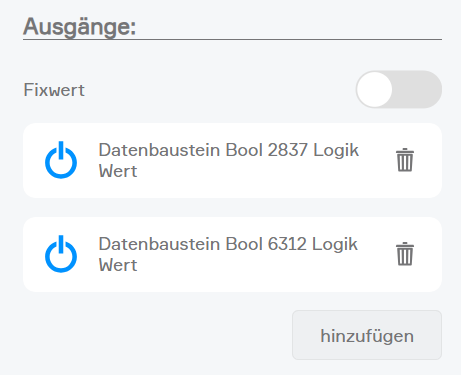The width and height of the screenshot is (461, 375).
Task: Open the first output card with Bool 2837
Action: pos(232,160)
